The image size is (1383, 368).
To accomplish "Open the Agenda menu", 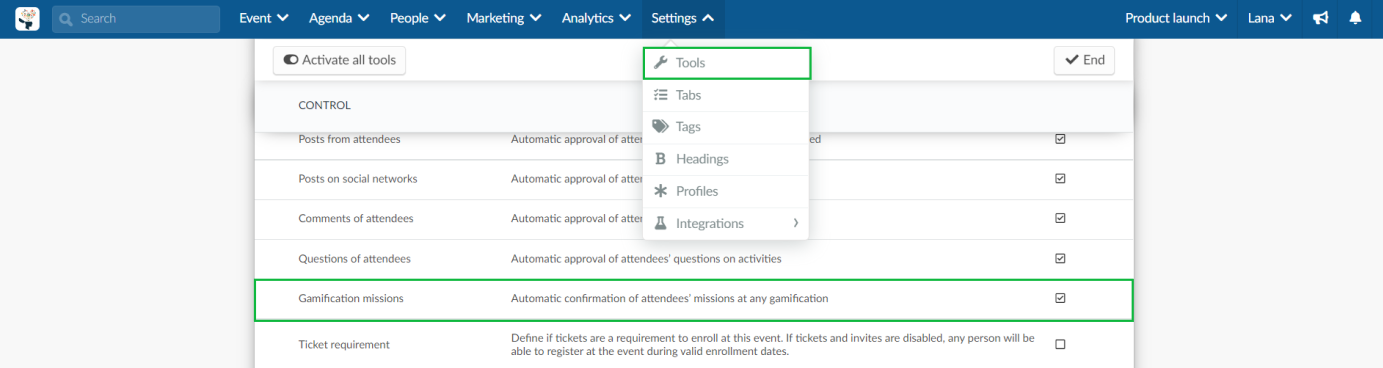I will (x=339, y=18).
